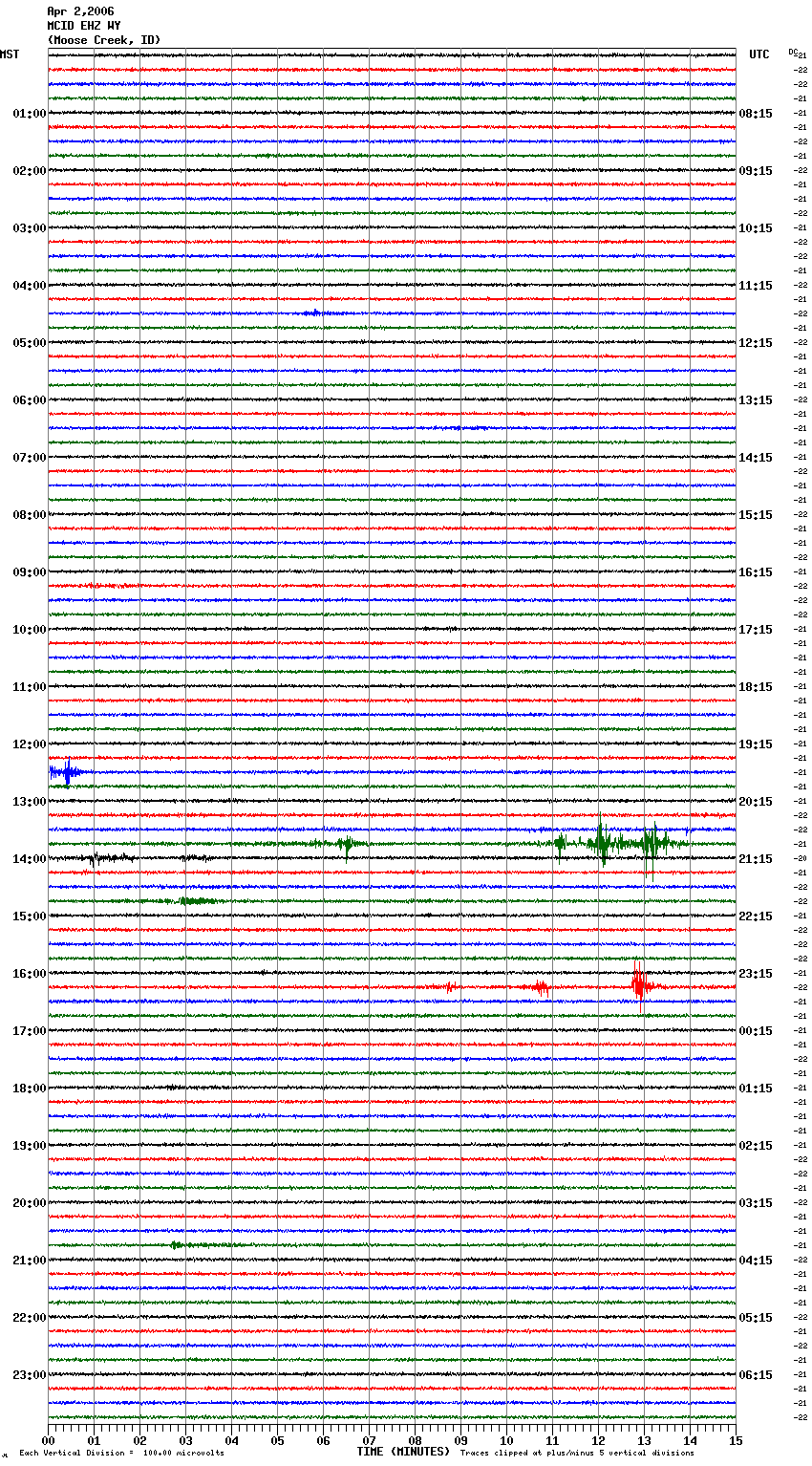The image size is (812, 1466).
Task: Select the 10:00 MST row label
Action: [x=30, y=630]
